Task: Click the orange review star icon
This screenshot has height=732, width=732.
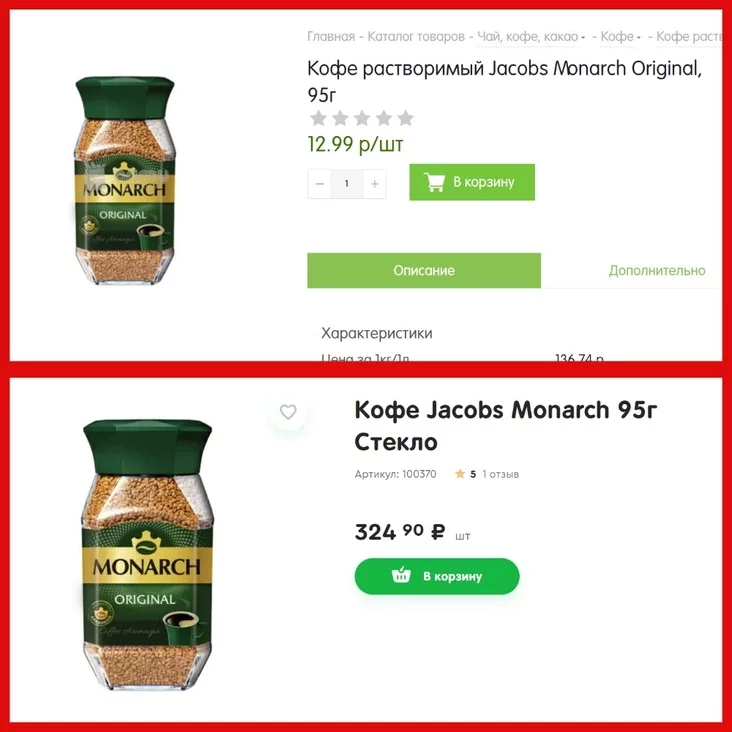Action: (460, 474)
